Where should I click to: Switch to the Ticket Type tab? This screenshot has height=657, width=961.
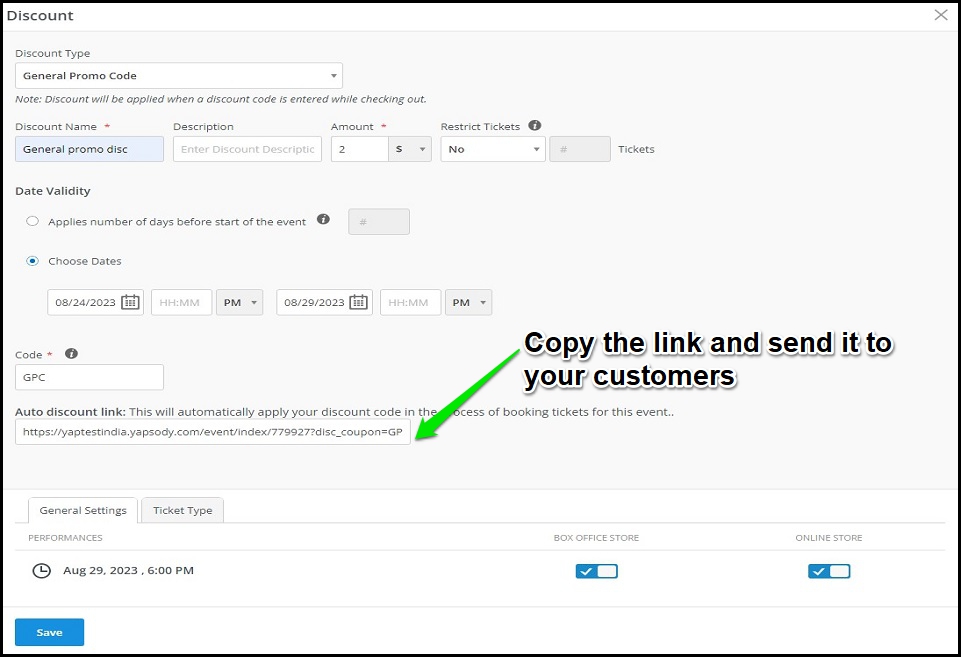(x=182, y=510)
